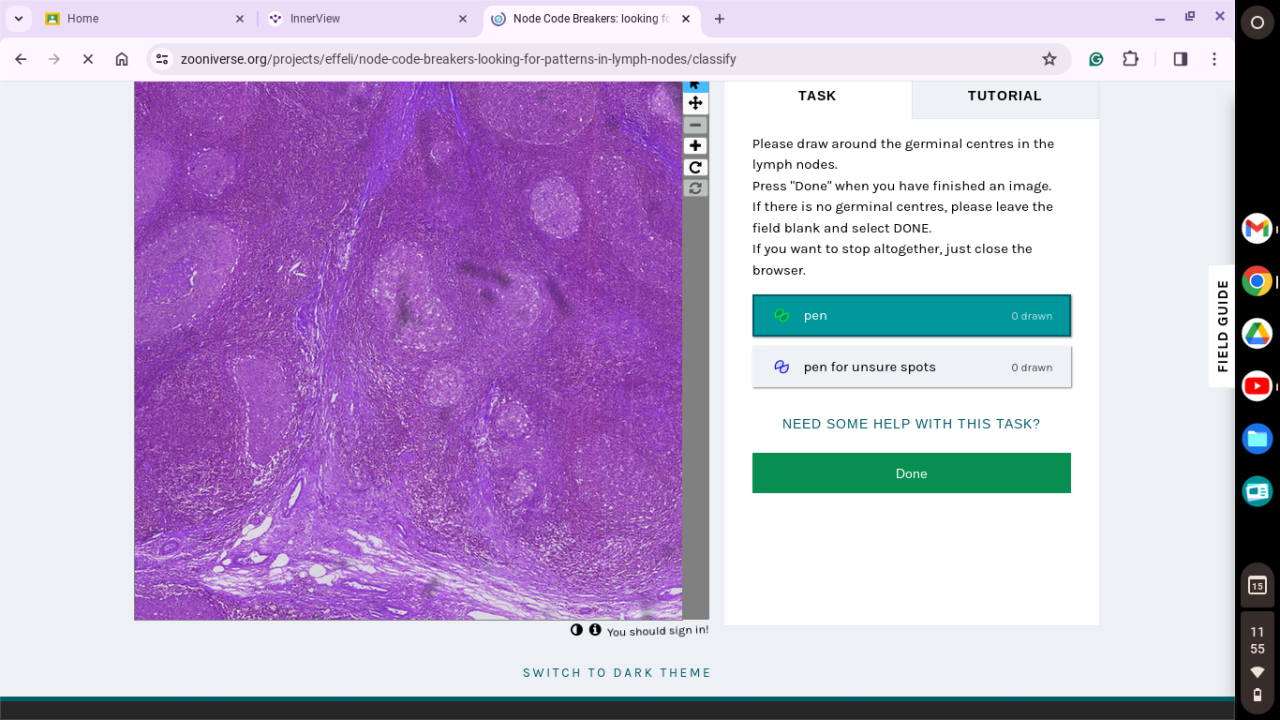
Task: Close the InnerView browser tab
Action: pos(462,18)
